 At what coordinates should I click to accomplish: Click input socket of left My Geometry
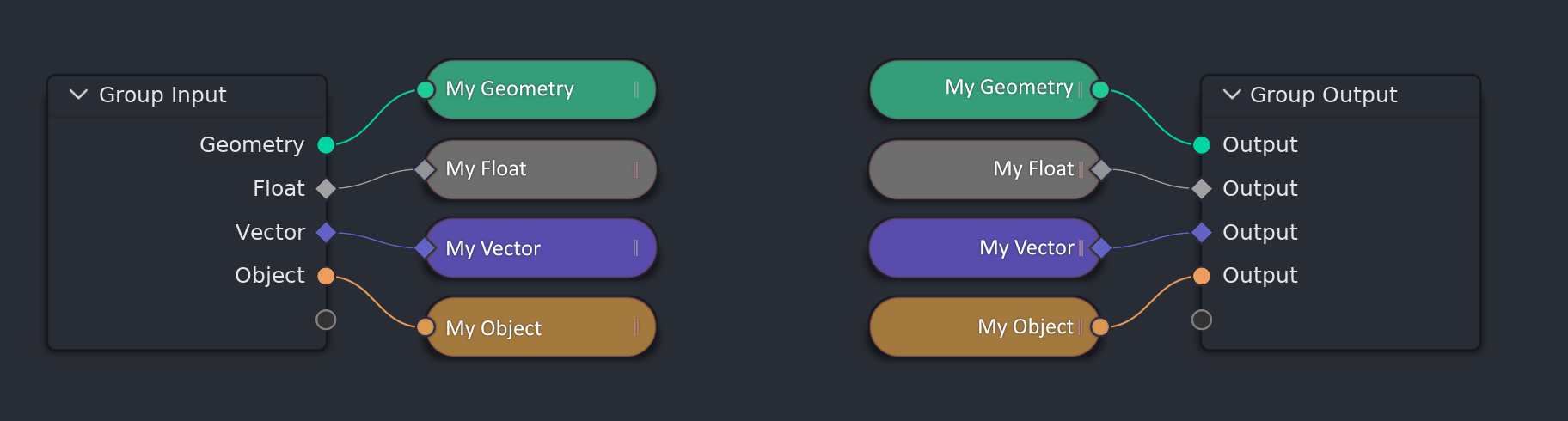point(426,89)
